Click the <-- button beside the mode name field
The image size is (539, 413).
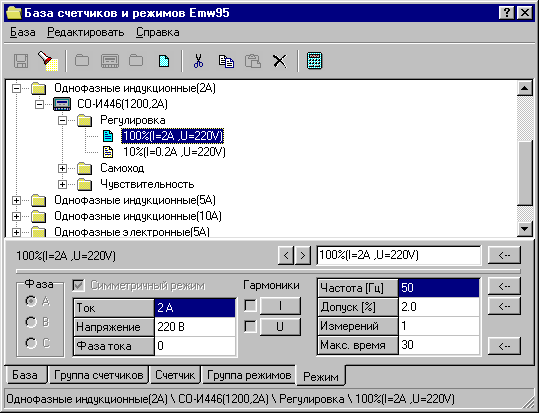[504, 255]
